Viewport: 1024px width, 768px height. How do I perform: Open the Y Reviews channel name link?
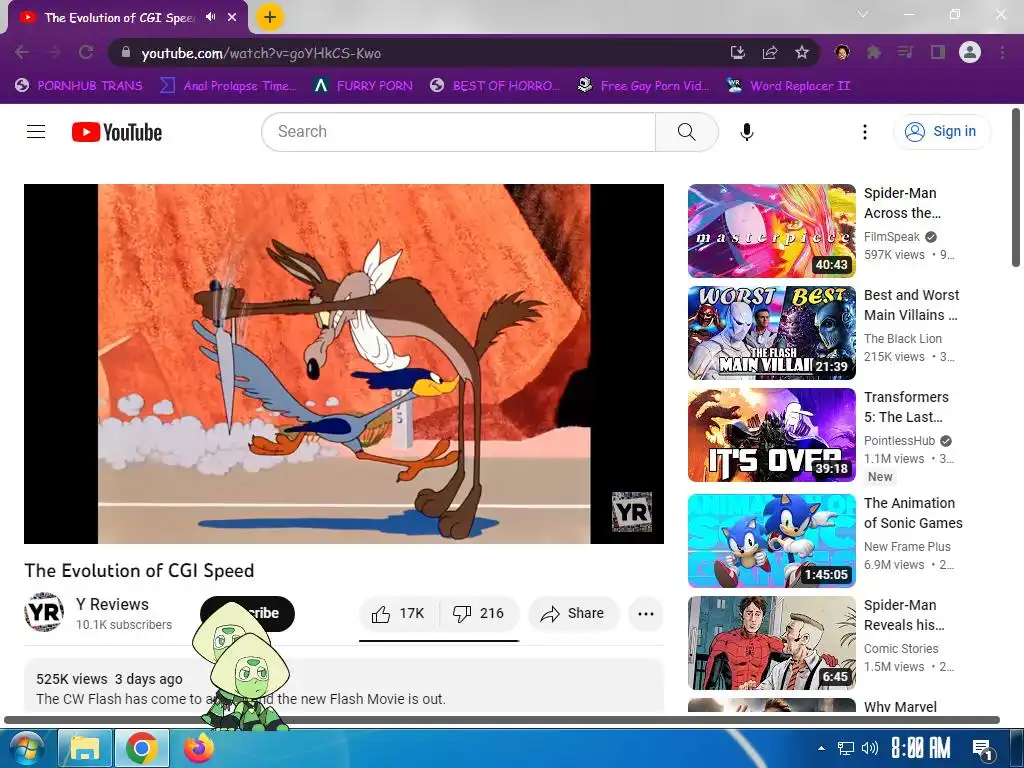[112, 604]
